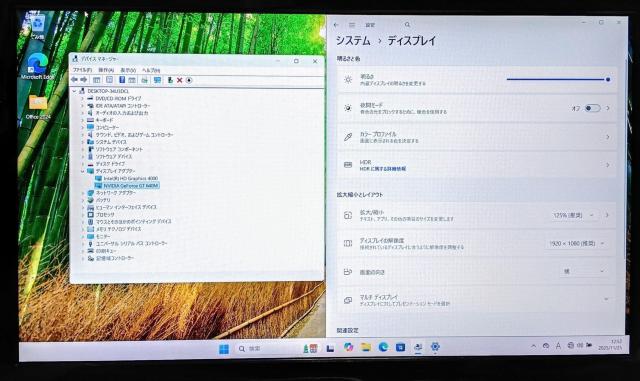Adjust the 明るさ brightness slider
Screen dimensions: 640x381
pos(558,80)
